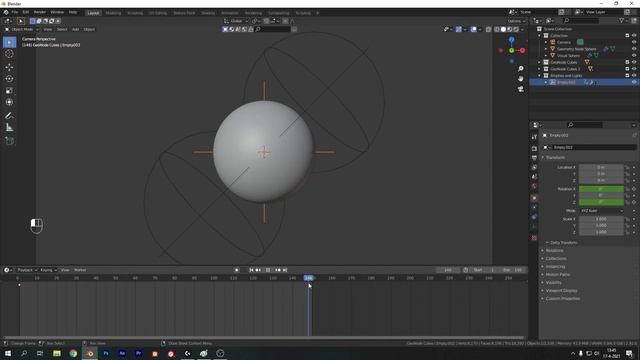
Task: Toggle X-ray mode in viewport header
Action: (489, 29)
